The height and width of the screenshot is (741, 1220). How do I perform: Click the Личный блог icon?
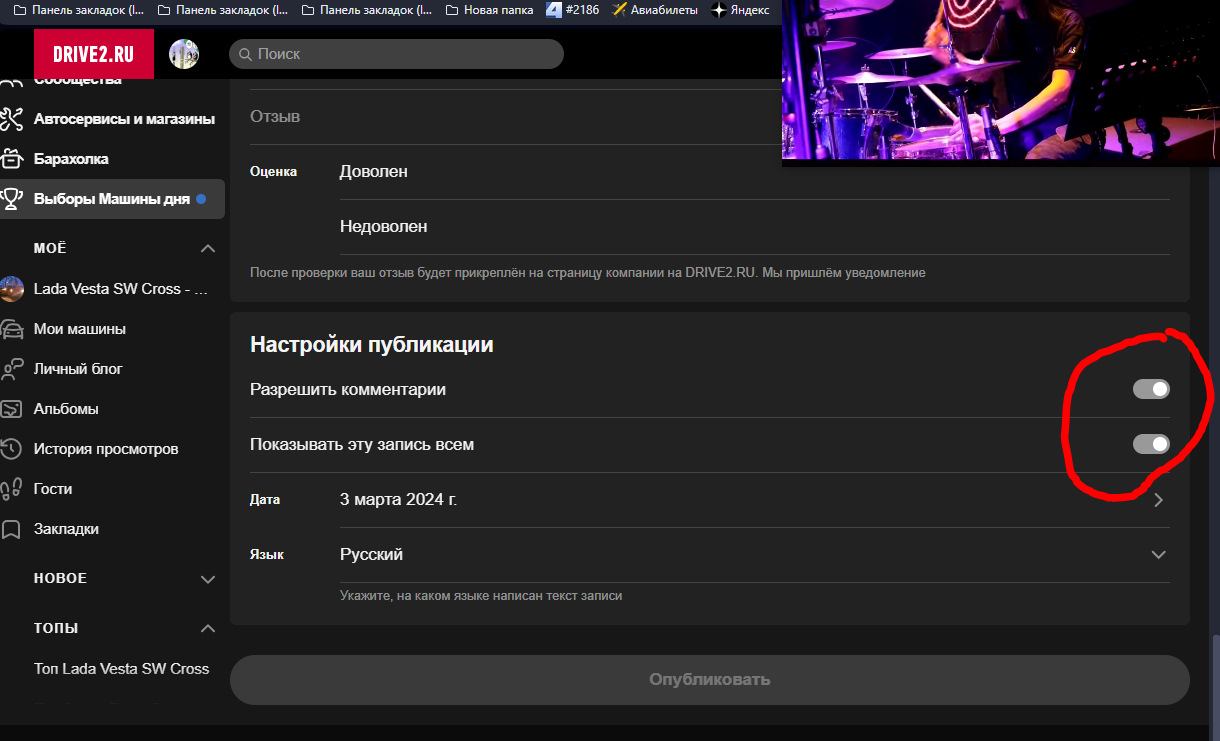[11, 369]
